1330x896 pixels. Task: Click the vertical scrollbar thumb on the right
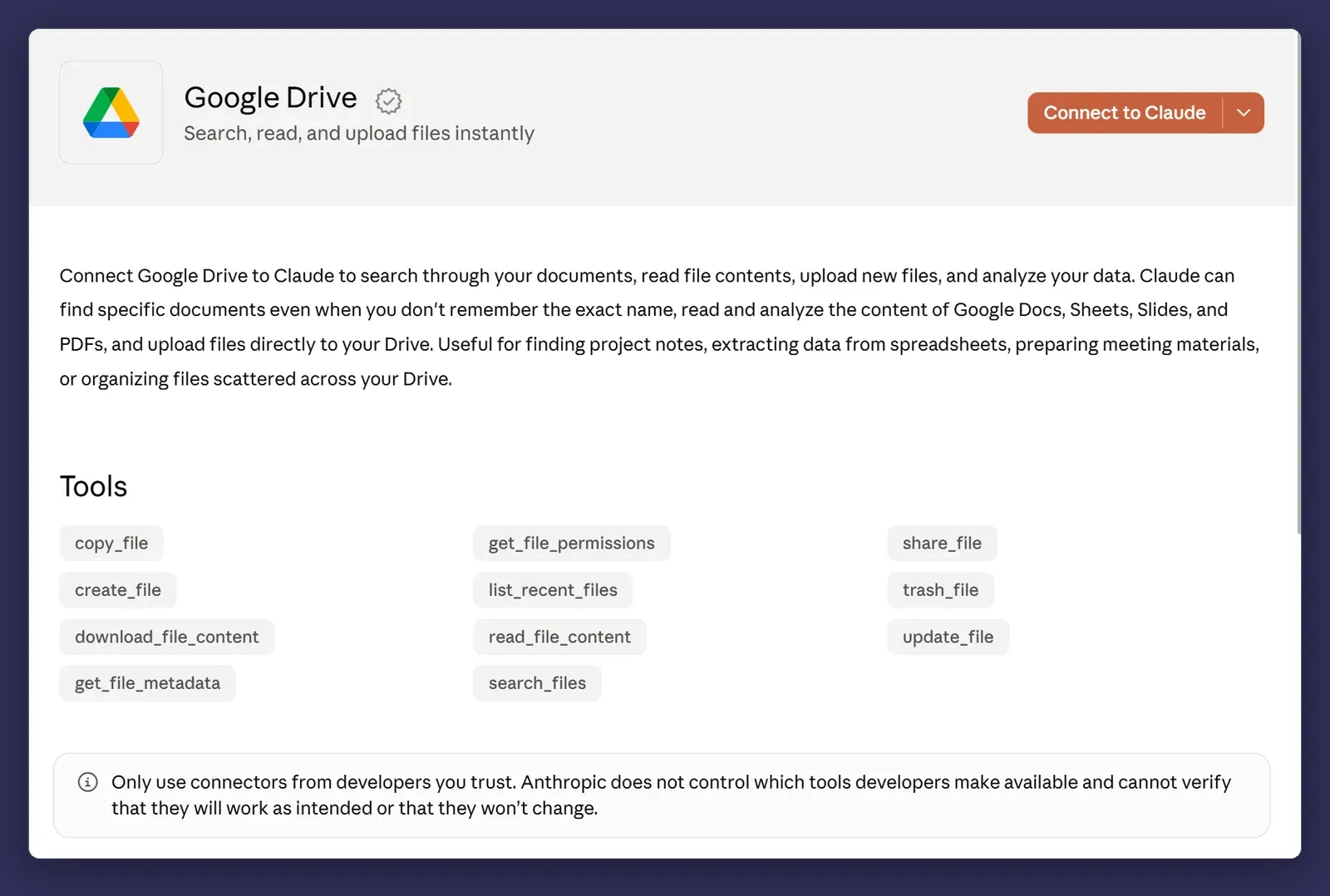point(1298,283)
